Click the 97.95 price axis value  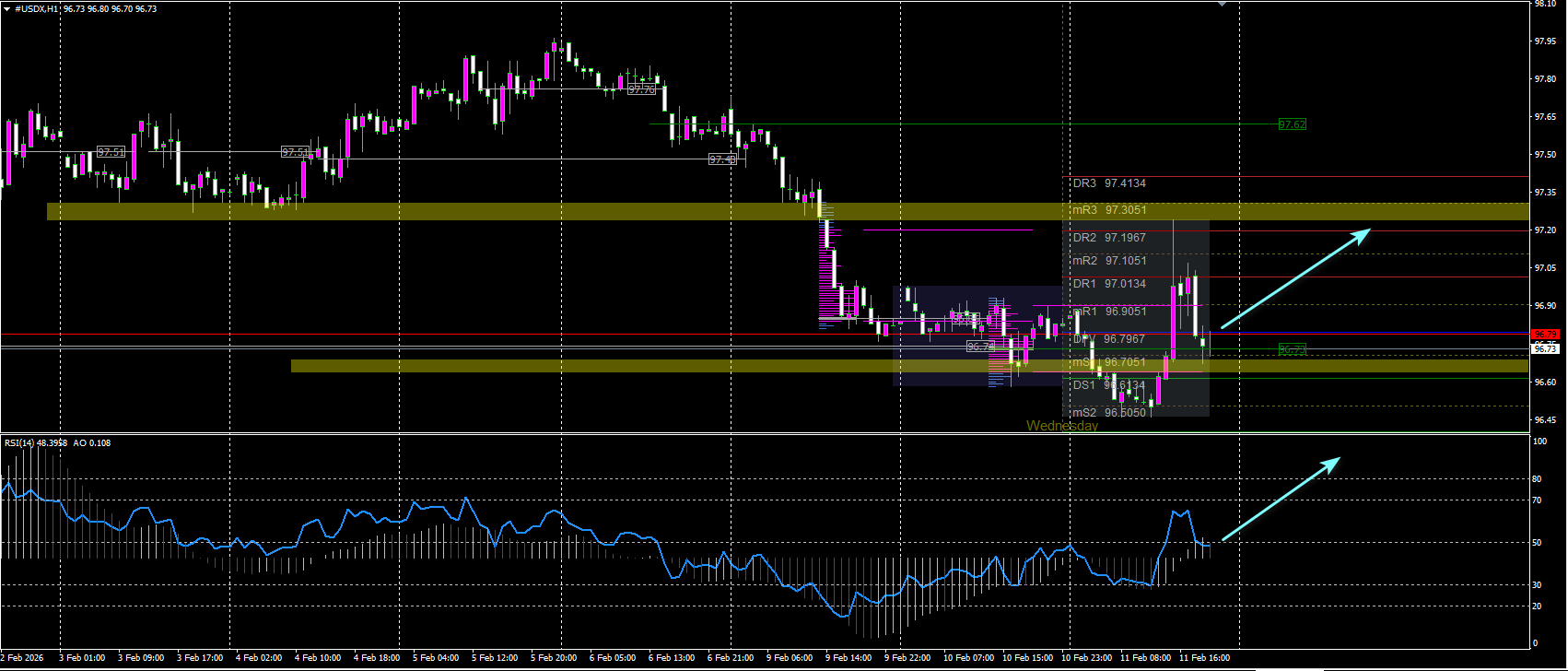(x=1545, y=41)
